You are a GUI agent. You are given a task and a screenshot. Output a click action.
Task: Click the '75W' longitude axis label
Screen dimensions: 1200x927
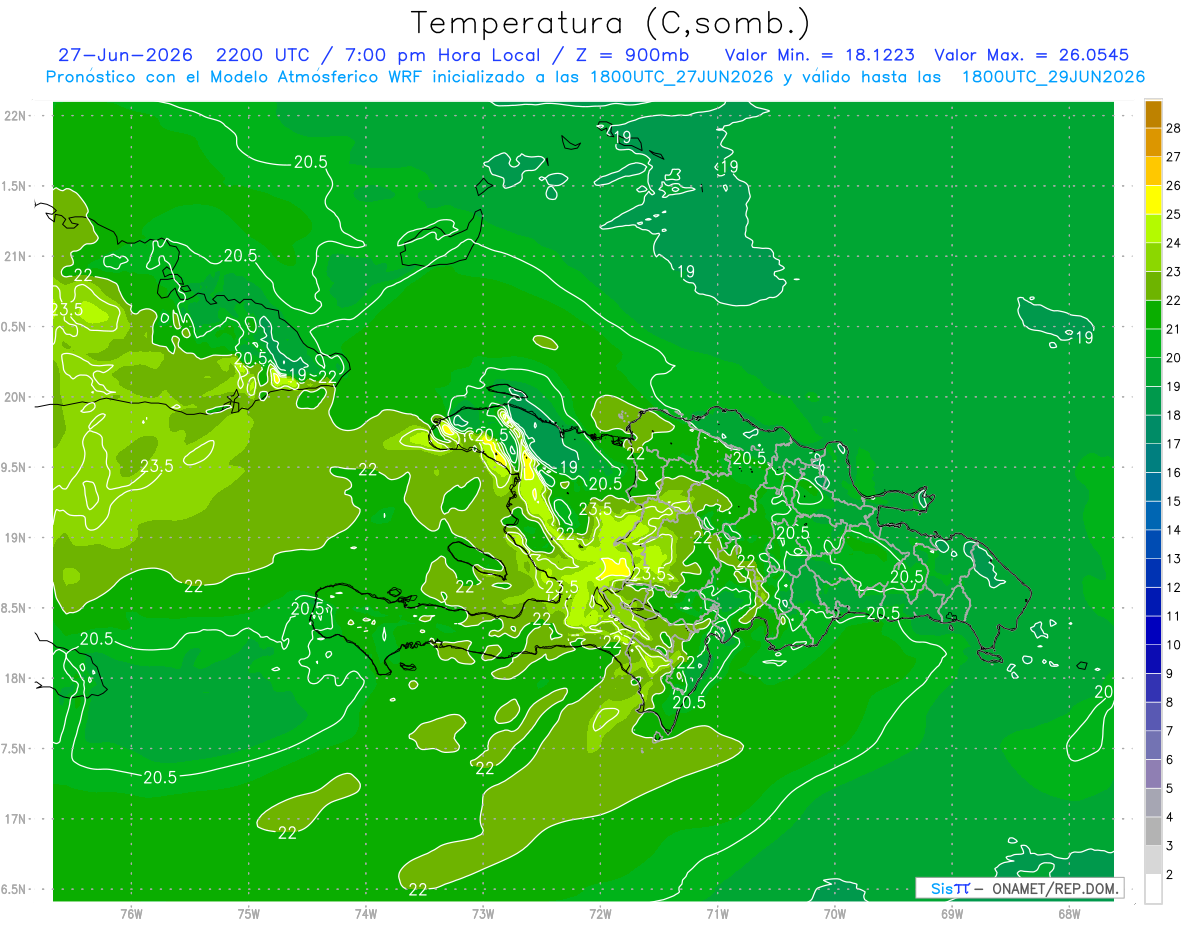click(x=249, y=914)
